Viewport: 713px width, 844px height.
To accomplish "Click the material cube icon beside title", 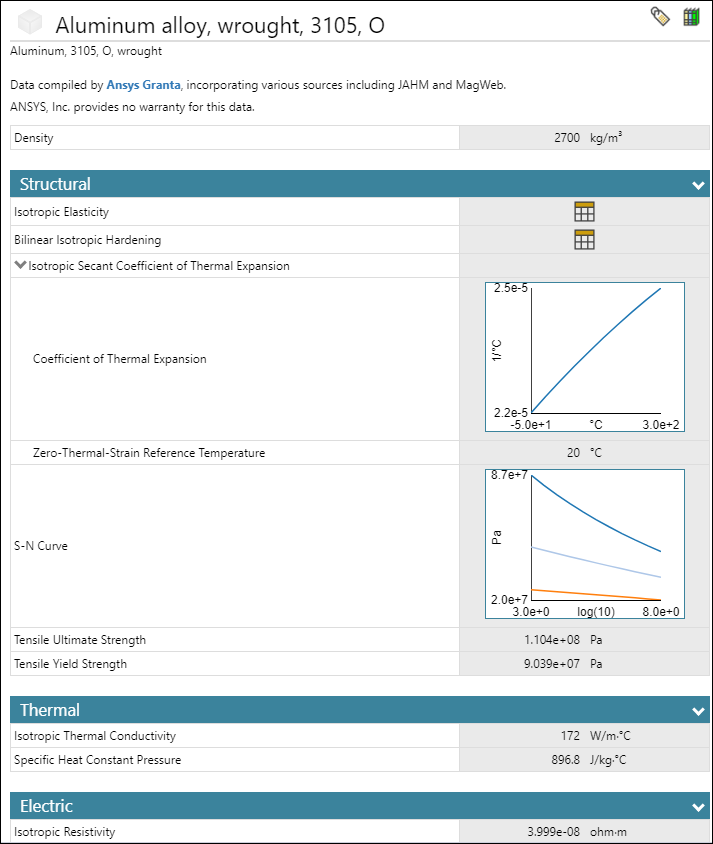I will click(x=31, y=23).
